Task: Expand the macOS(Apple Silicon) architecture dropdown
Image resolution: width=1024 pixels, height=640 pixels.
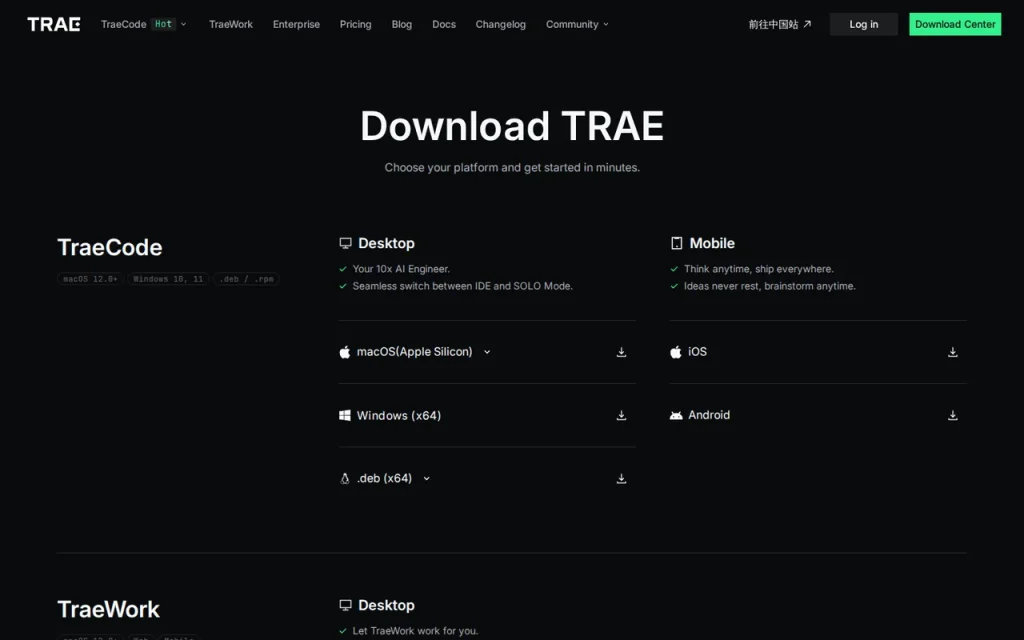Action: point(487,352)
